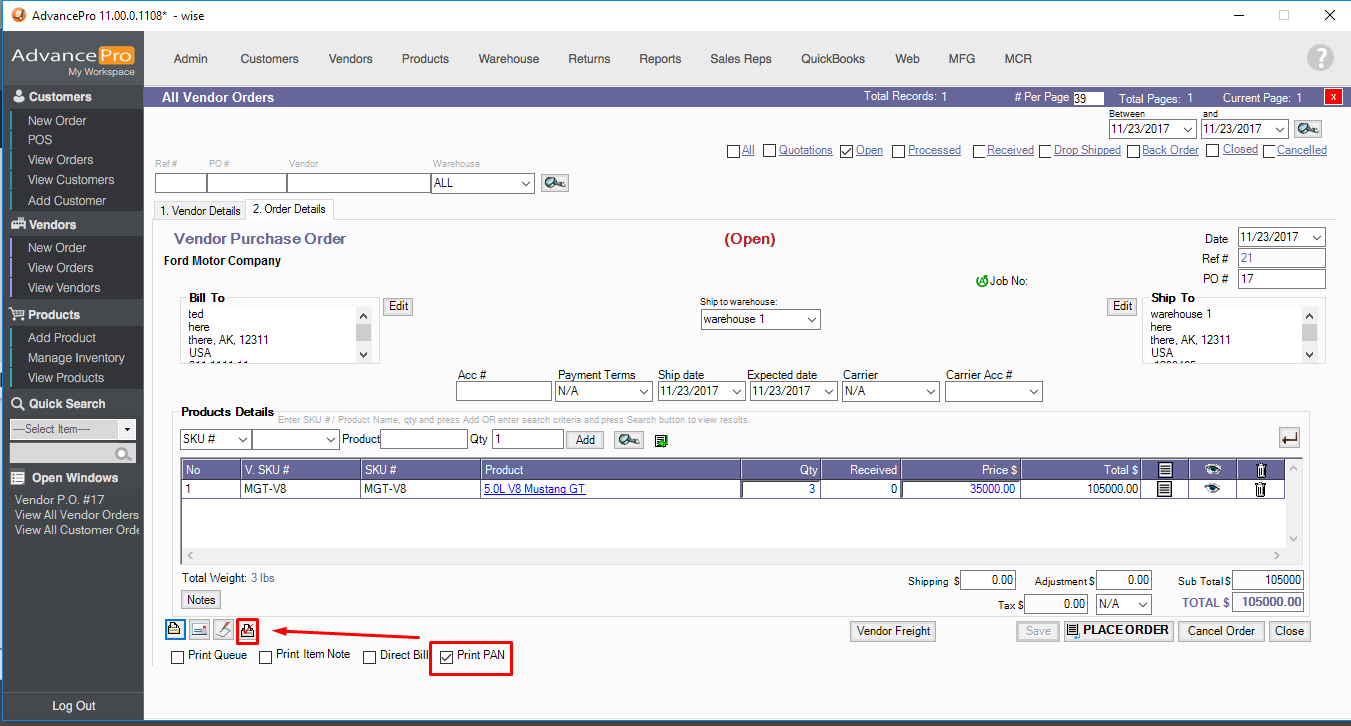Screen dimensions: 1351x726
Task: Click the red-highlighted print PAN icon
Action: (x=248, y=630)
